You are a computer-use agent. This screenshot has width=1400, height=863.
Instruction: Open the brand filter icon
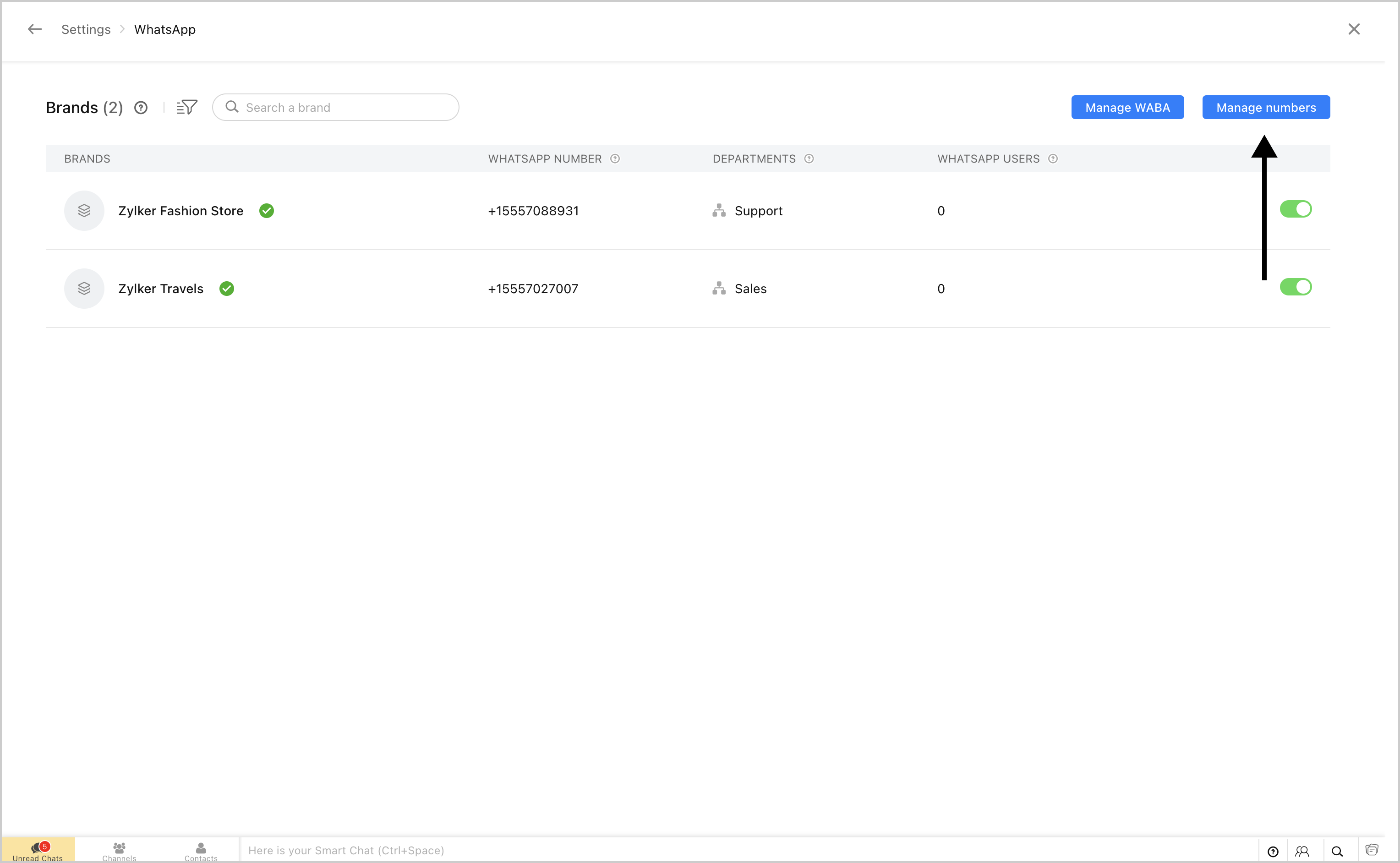pos(186,107)
